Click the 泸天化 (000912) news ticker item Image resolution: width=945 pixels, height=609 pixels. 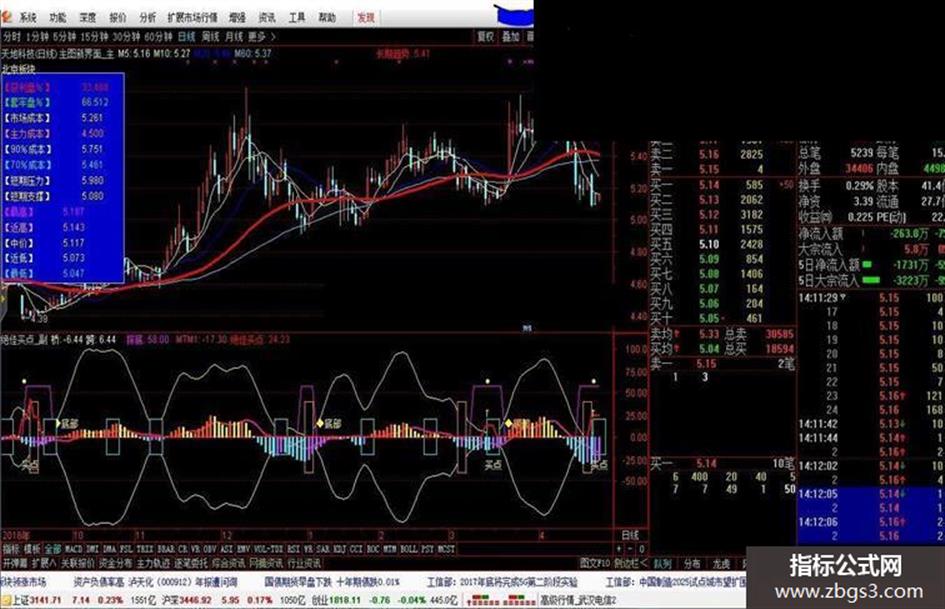coord(184,582)
